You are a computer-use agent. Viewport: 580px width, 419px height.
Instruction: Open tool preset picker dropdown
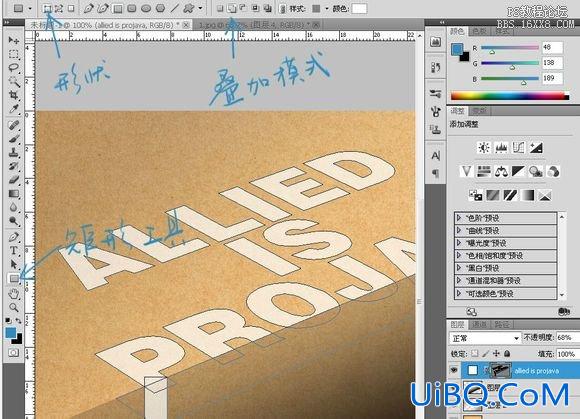point(30,8)
